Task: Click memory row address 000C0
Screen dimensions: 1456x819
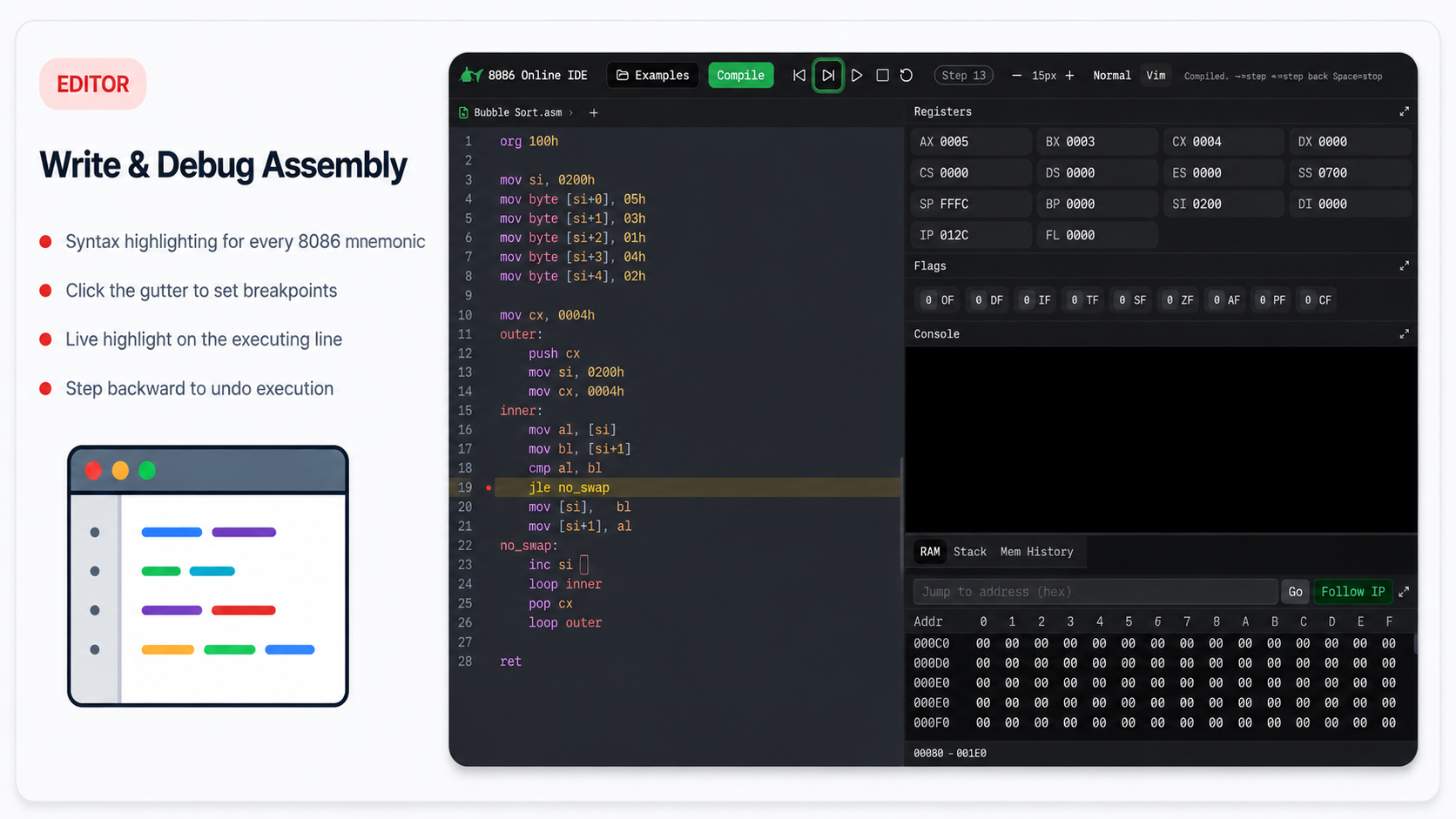Action: pyautogui.click(x=931, y=644)
